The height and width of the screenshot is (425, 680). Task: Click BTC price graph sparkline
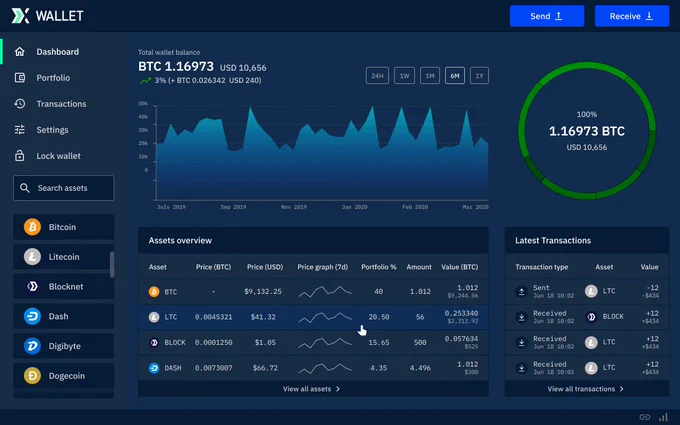(x=325, y=291)
